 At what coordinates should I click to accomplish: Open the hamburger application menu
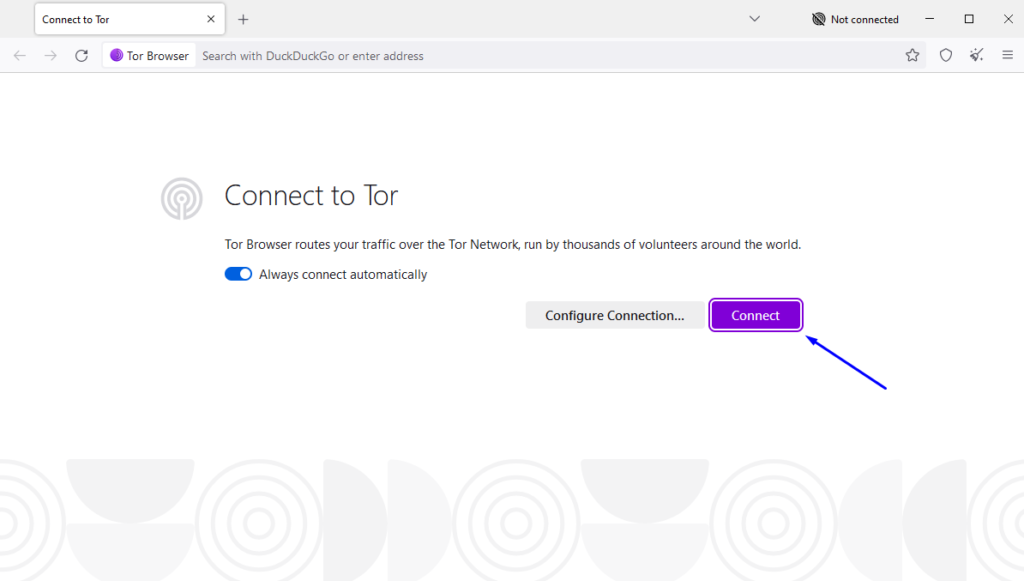coord(1008,55)
